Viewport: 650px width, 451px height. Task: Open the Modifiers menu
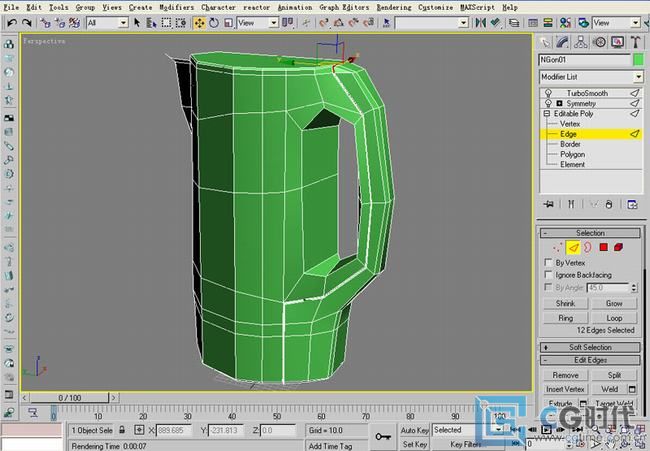click(x=176, y=7)
